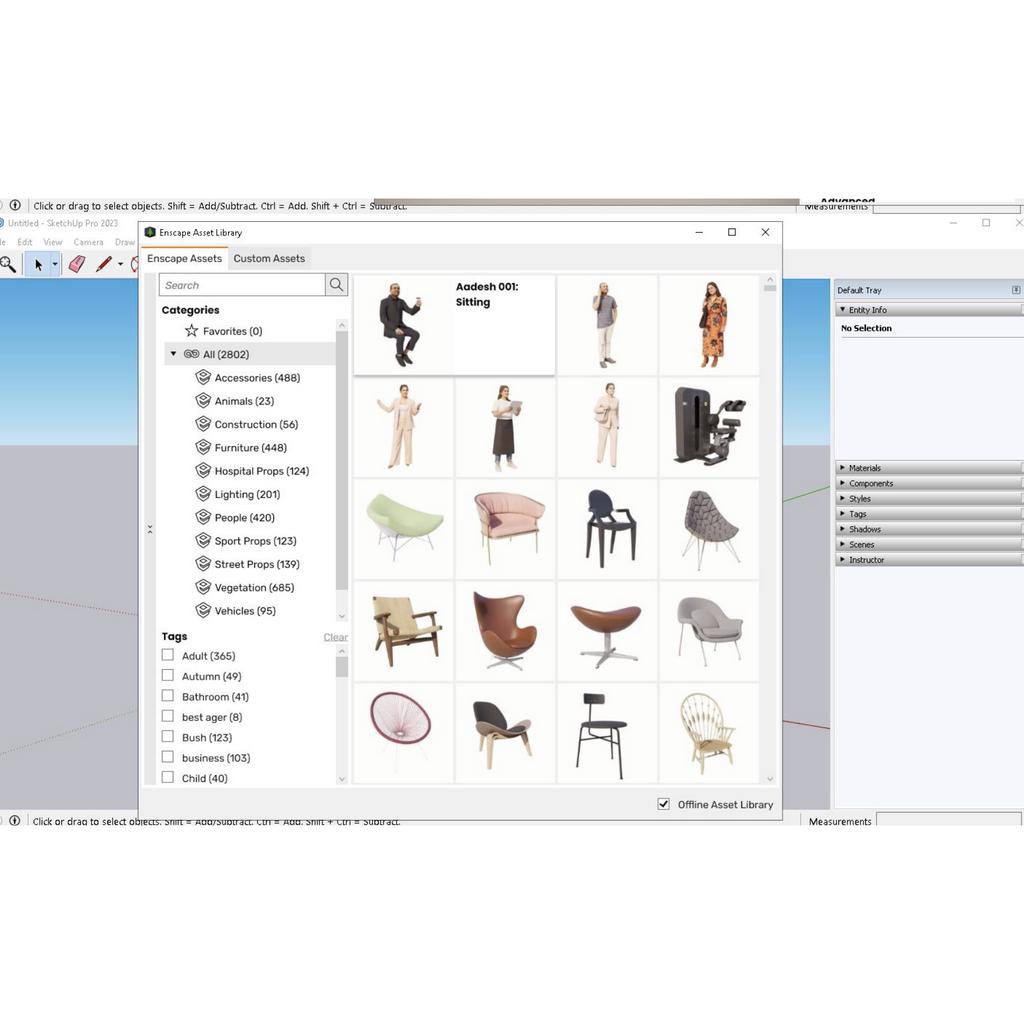Select the Furniture category icon
The height and width of the screenshot is (1024, 1024).
[203, 448]
